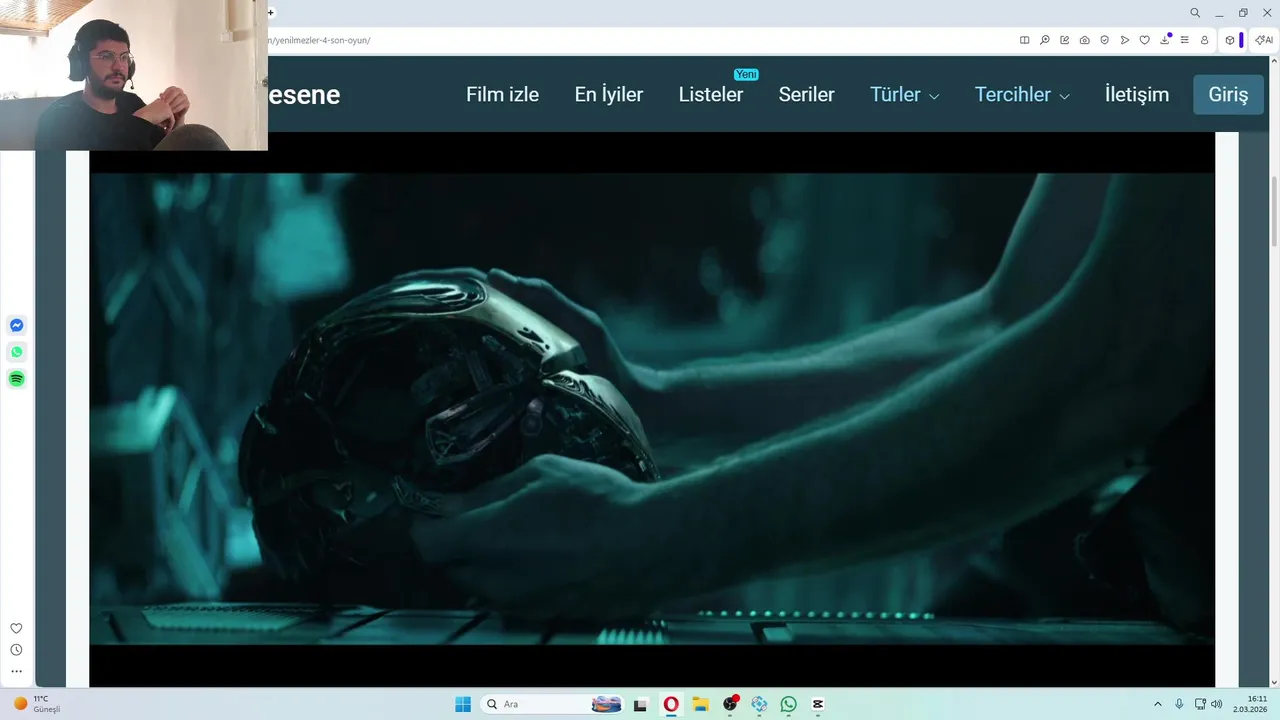Screen dimensions: 1280x720
Task: Open the user profile icon in toolbar
Action: [1204, 40]
